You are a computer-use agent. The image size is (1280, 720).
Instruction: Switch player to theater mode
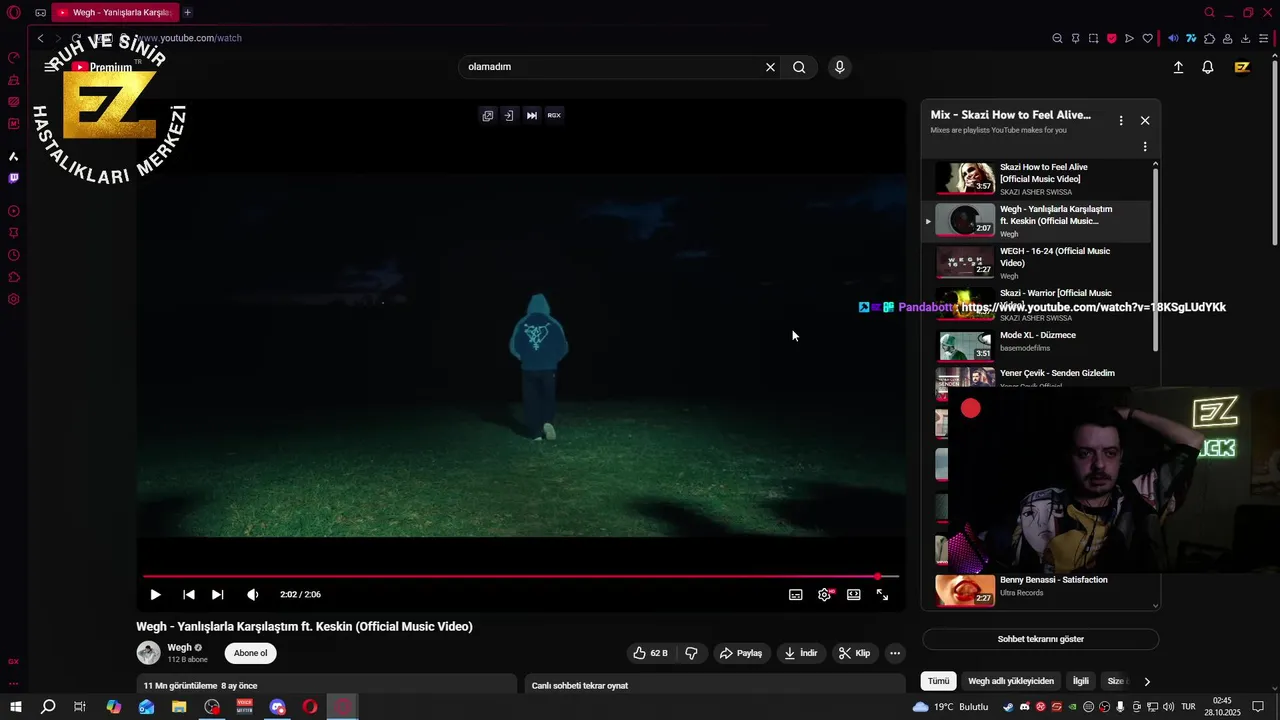(854, 594)
